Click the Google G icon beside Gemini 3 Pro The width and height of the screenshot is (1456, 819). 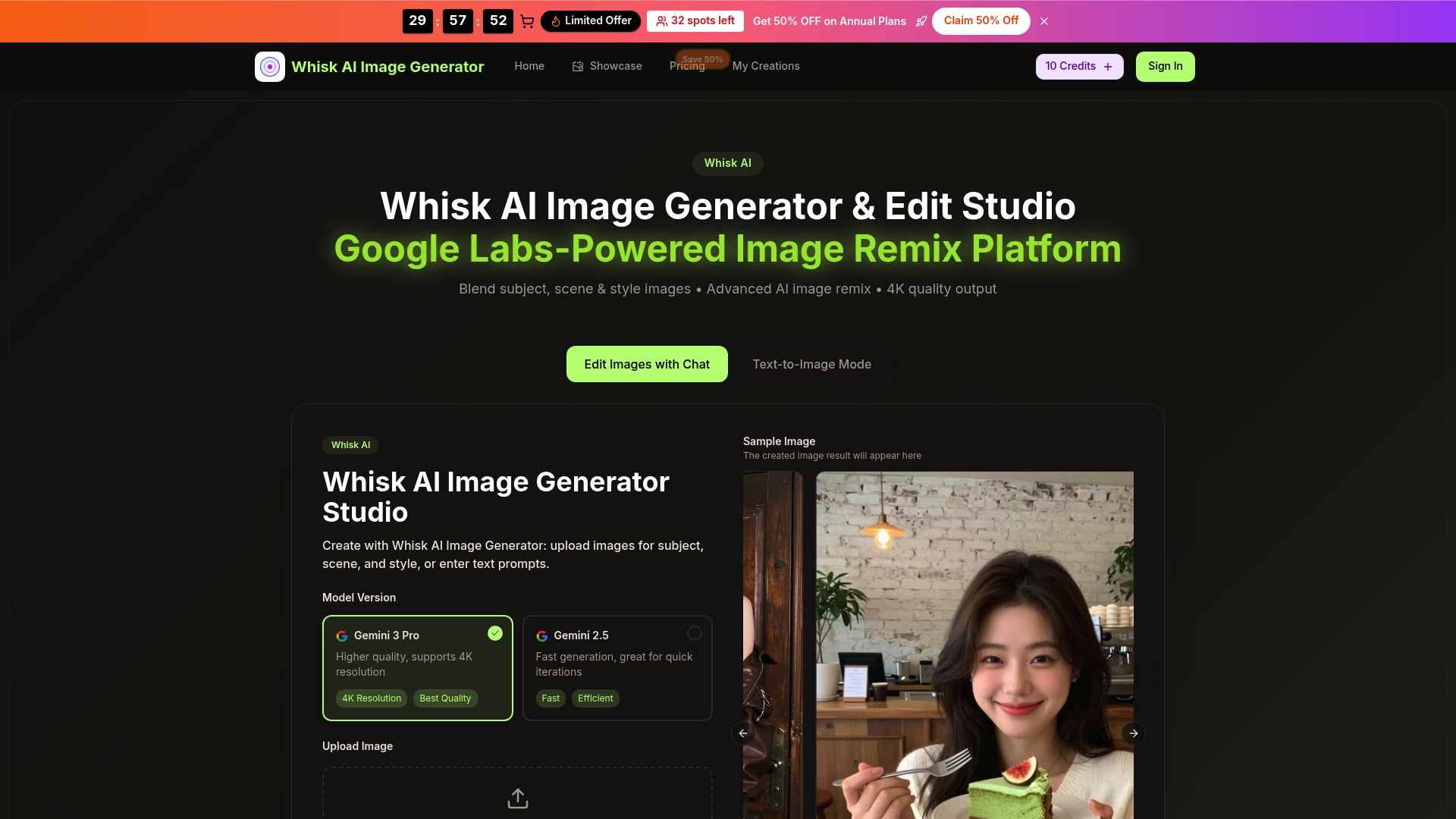(x=343, y=635)
